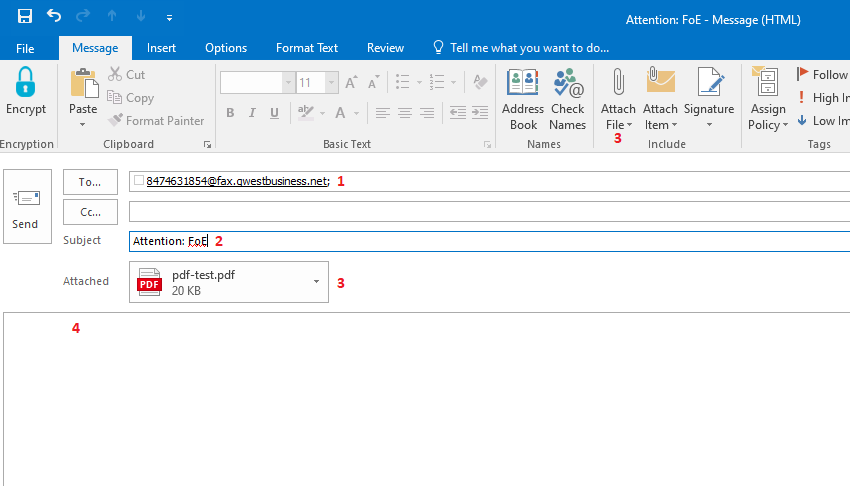Click the Save icon in title bar
The width and height of the screenshot is (850, 486).
click(25, 17)
